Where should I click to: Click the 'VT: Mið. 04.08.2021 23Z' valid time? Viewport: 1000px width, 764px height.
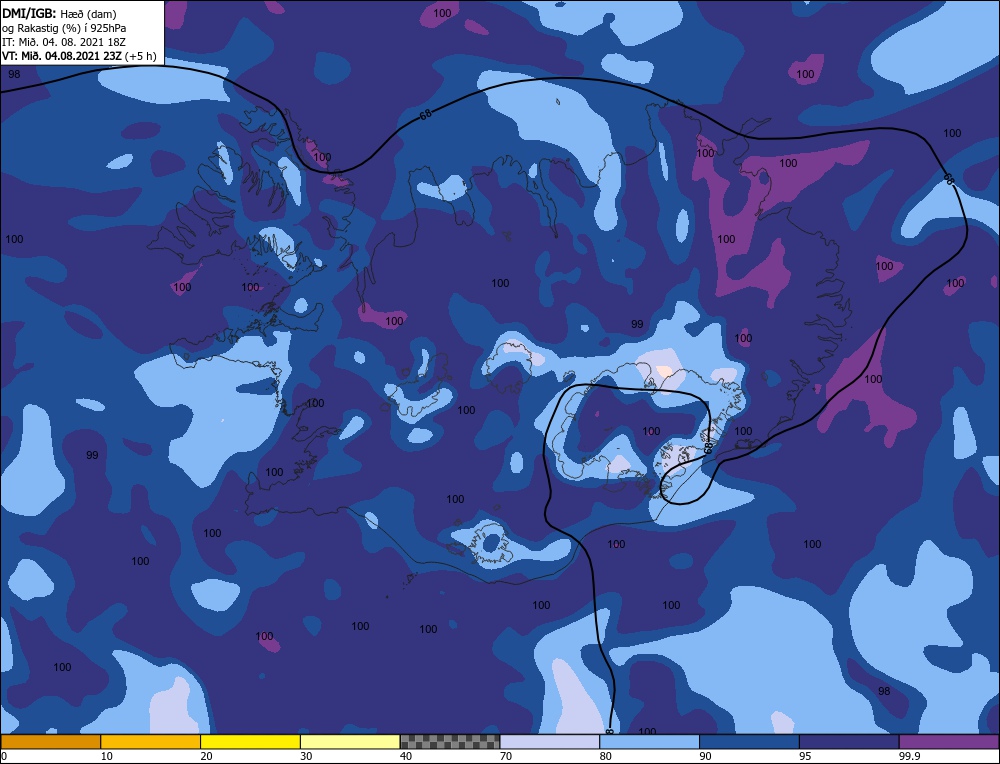[x=61, y=56]
